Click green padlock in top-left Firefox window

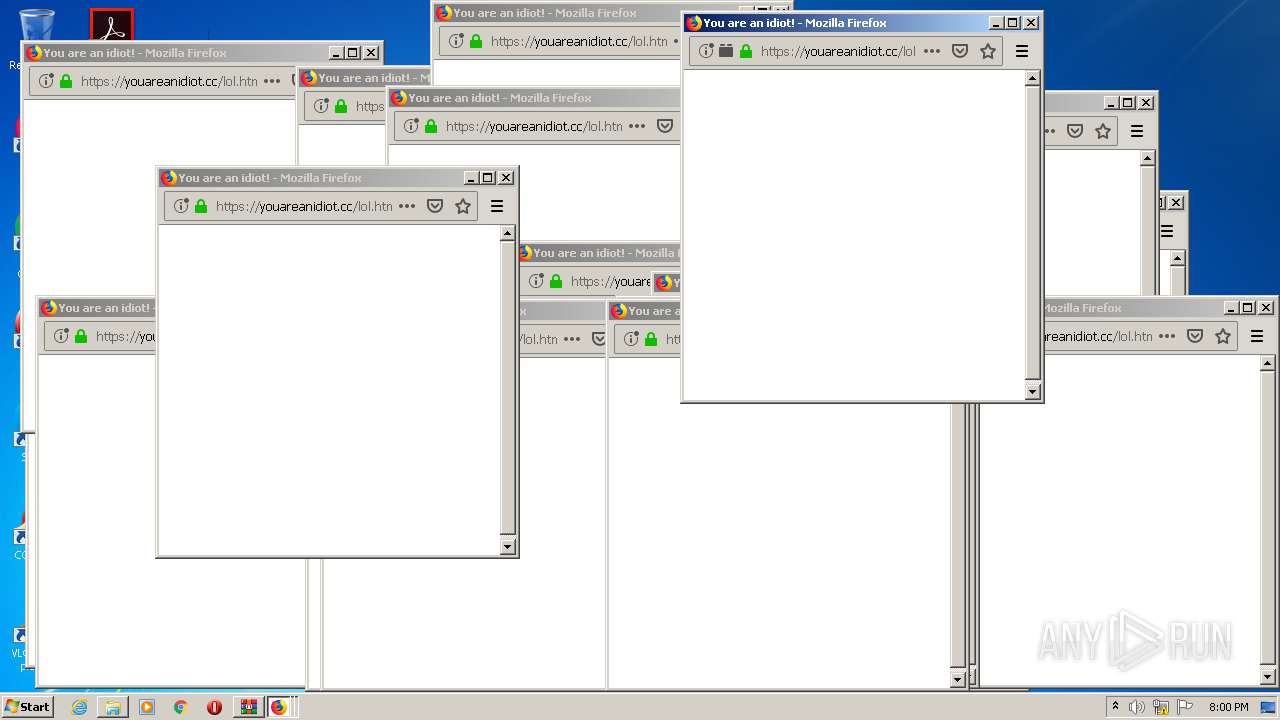(66, 81)
